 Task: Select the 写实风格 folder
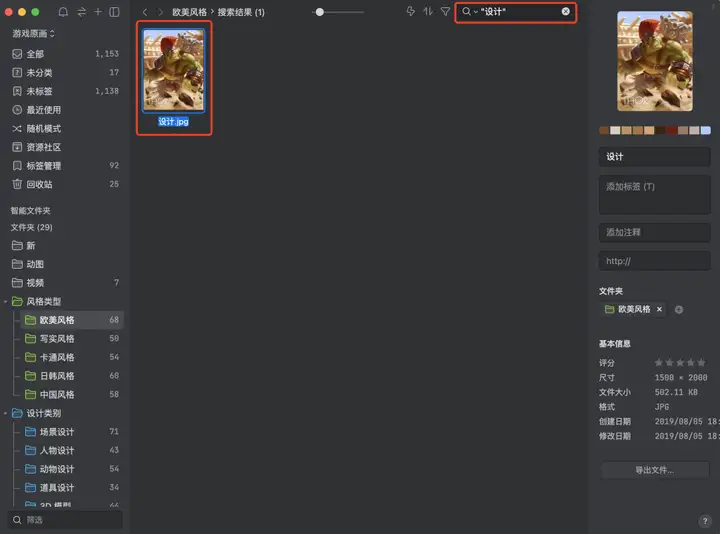(x=72, y=339)
